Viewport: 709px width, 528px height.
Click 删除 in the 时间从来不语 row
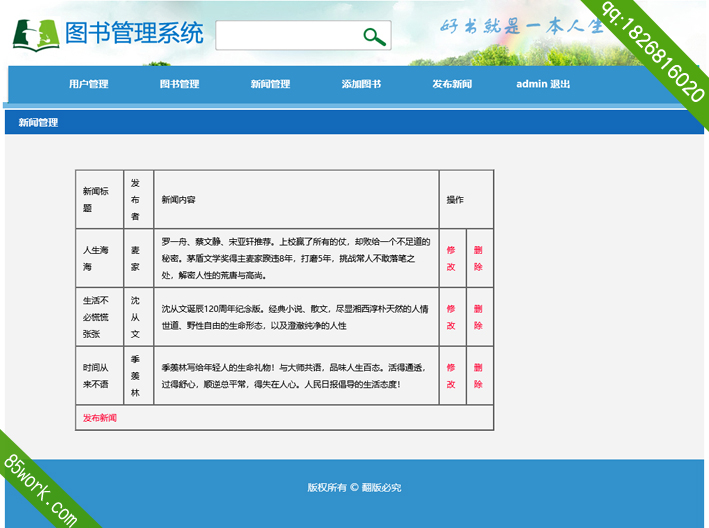coord(478,376)
